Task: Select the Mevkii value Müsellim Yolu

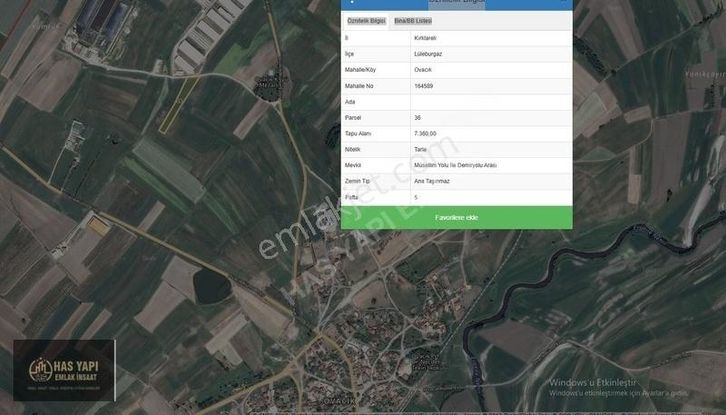Action: tap(455, 165)
